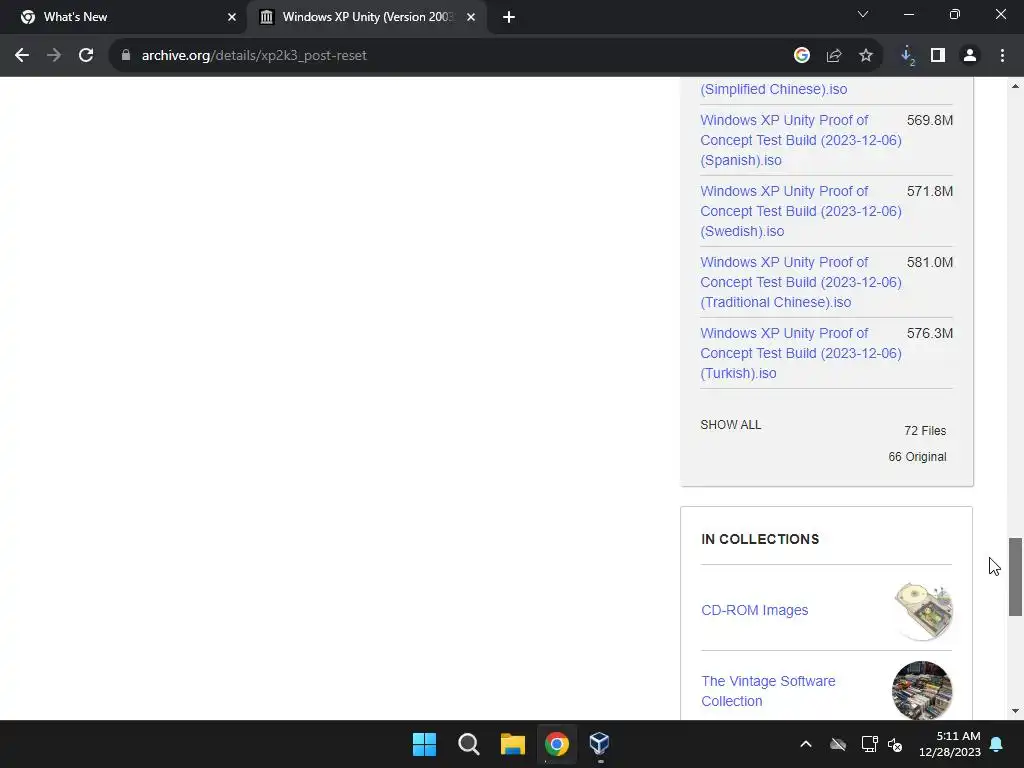The height and width of the screenshot is (768, 1024).
Task: Open the notifications bell
Action: tap(997, 744)
